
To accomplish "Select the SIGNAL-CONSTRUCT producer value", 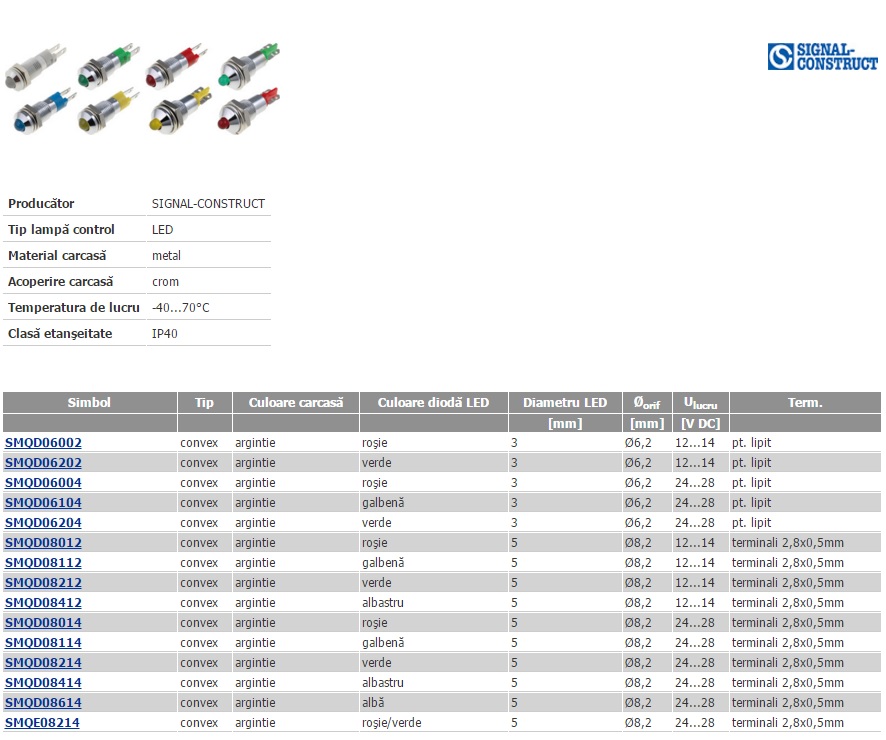I will point(209,204).
